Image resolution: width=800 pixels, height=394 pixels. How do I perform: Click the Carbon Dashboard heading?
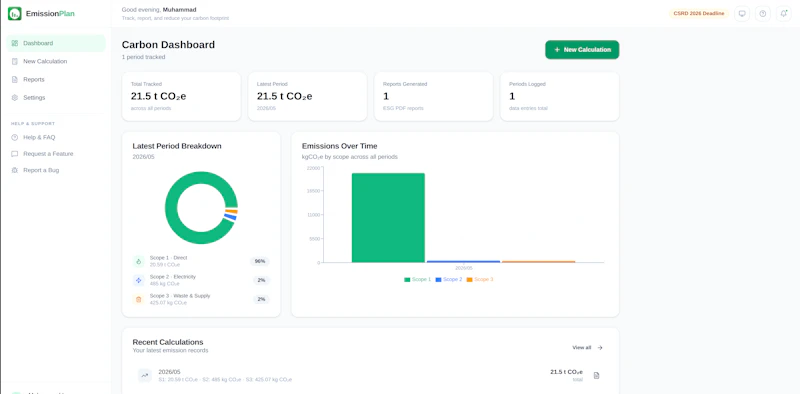168,44
